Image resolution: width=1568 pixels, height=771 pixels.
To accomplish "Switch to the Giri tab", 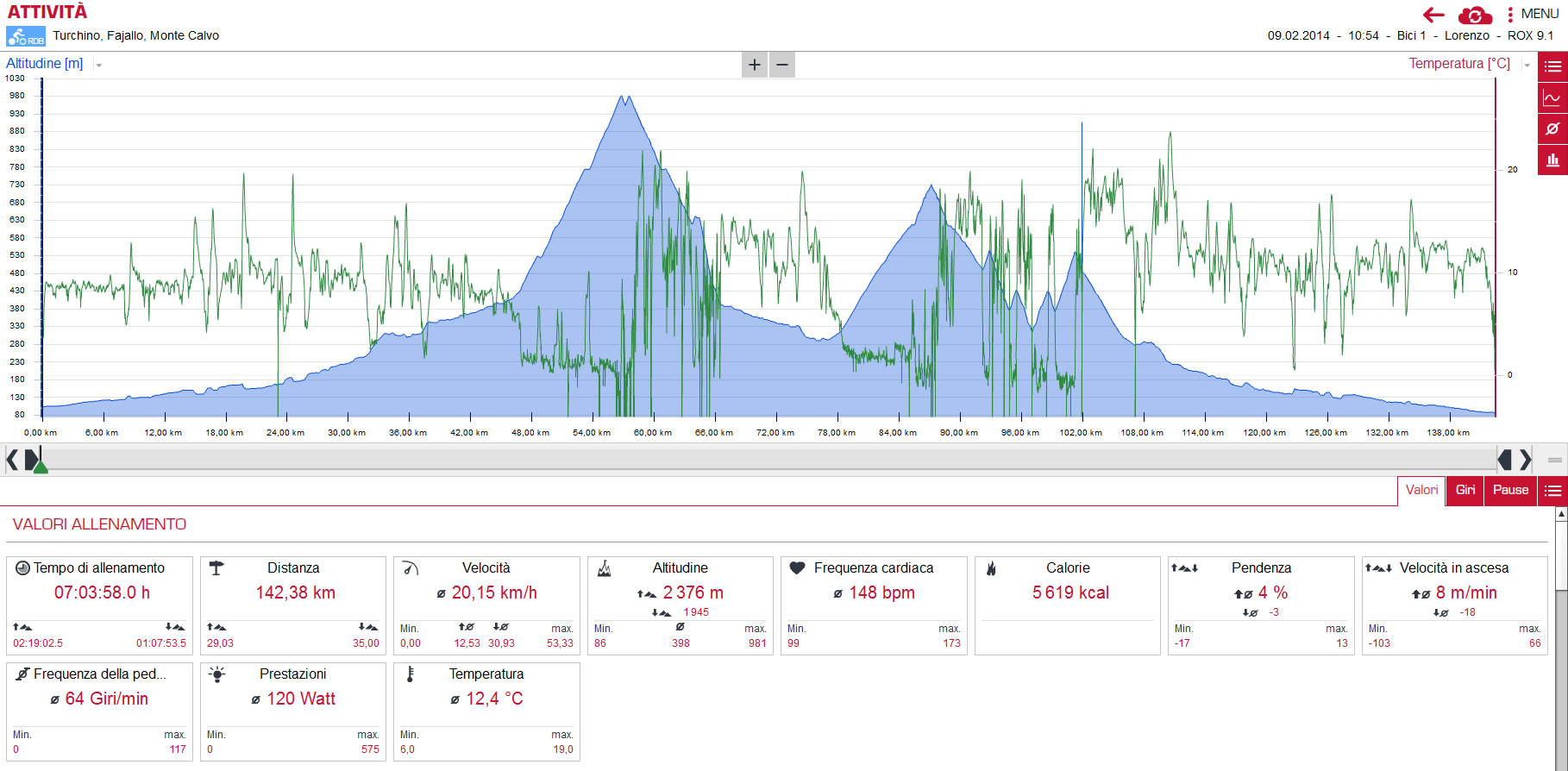I will [1465, 490].
